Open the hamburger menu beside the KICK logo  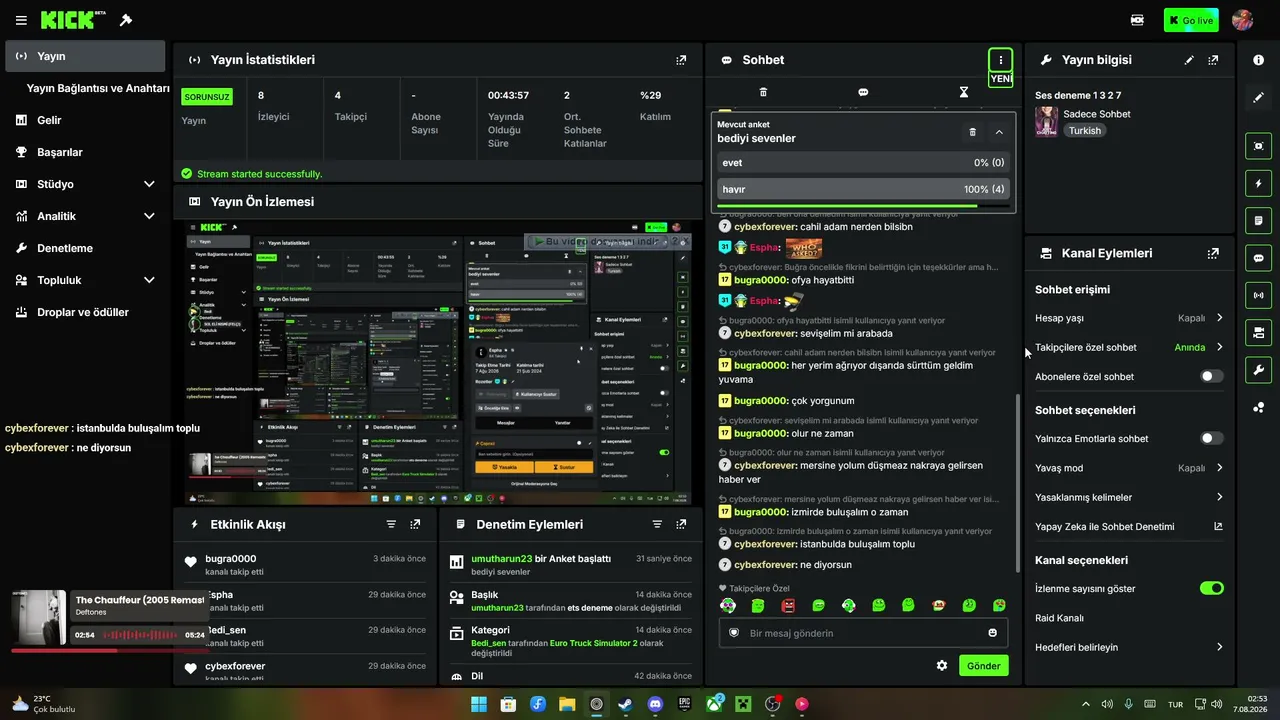pos(21,20)
